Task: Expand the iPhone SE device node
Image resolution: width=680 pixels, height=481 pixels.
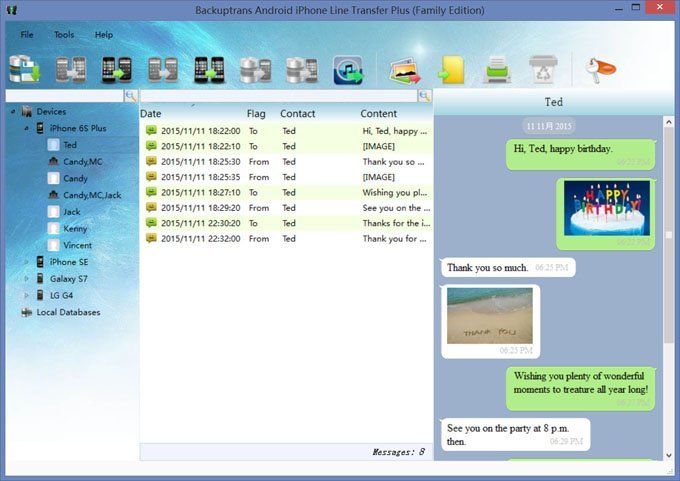Action: point(27,261)
